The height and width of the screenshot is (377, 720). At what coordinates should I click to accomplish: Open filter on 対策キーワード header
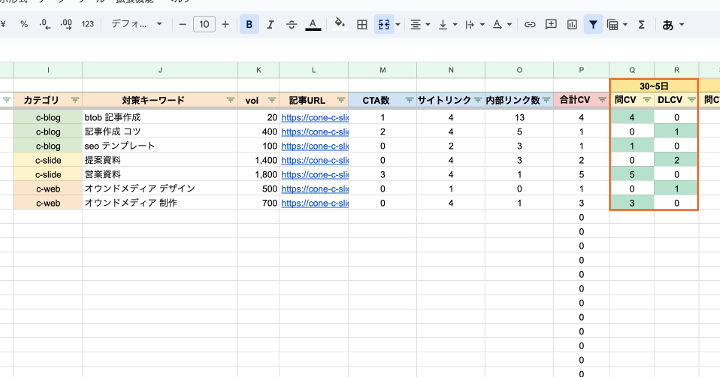[x=231, y=100]
